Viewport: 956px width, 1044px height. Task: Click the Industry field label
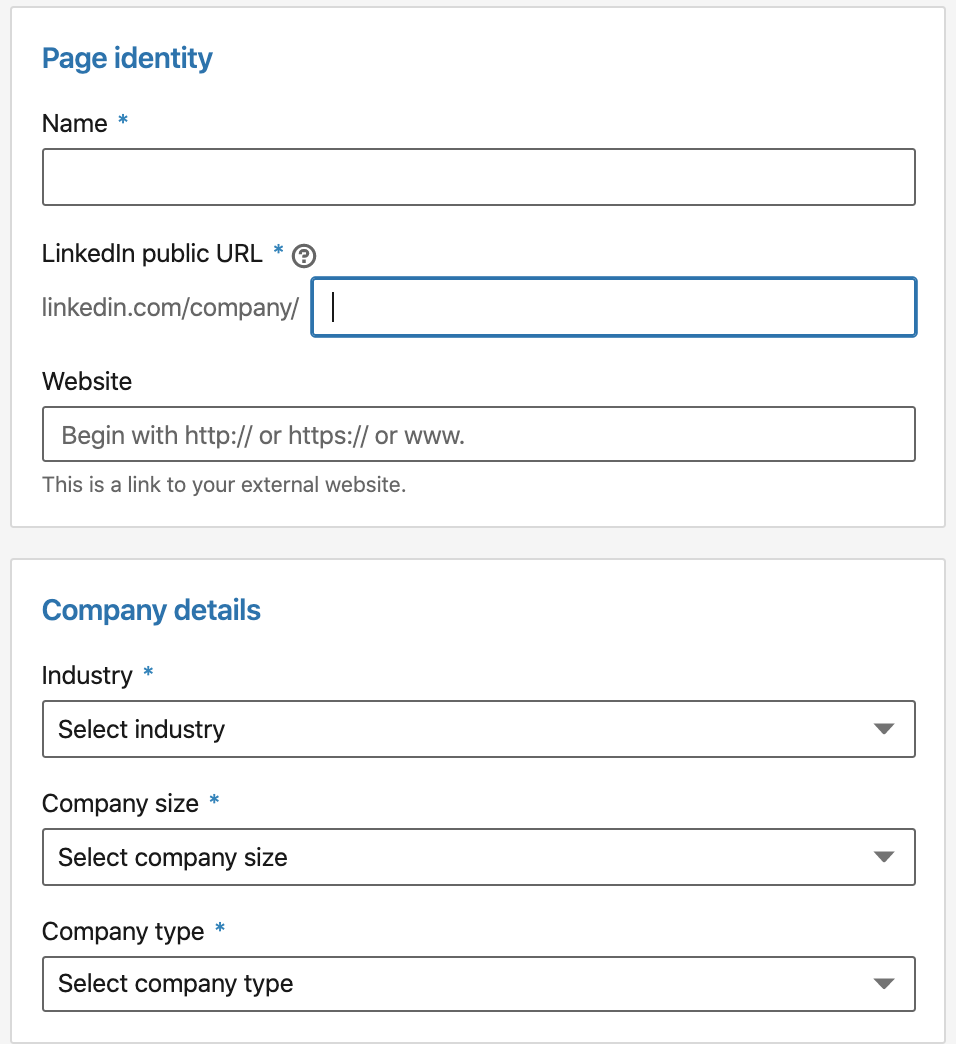pos(87,676)
